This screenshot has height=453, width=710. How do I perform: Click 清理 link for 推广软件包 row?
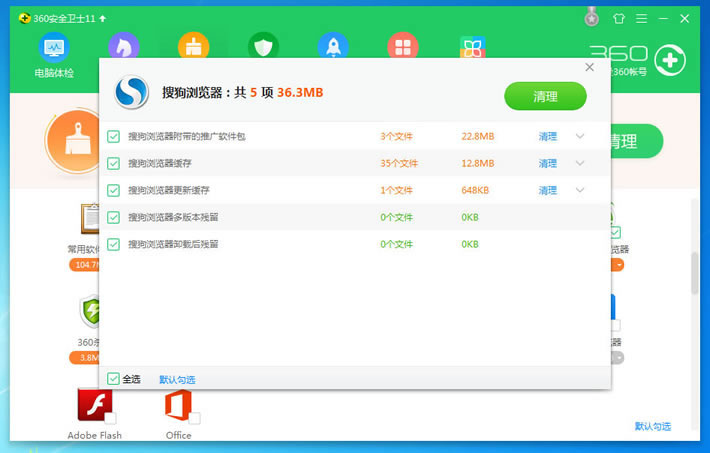click(547, 136)
